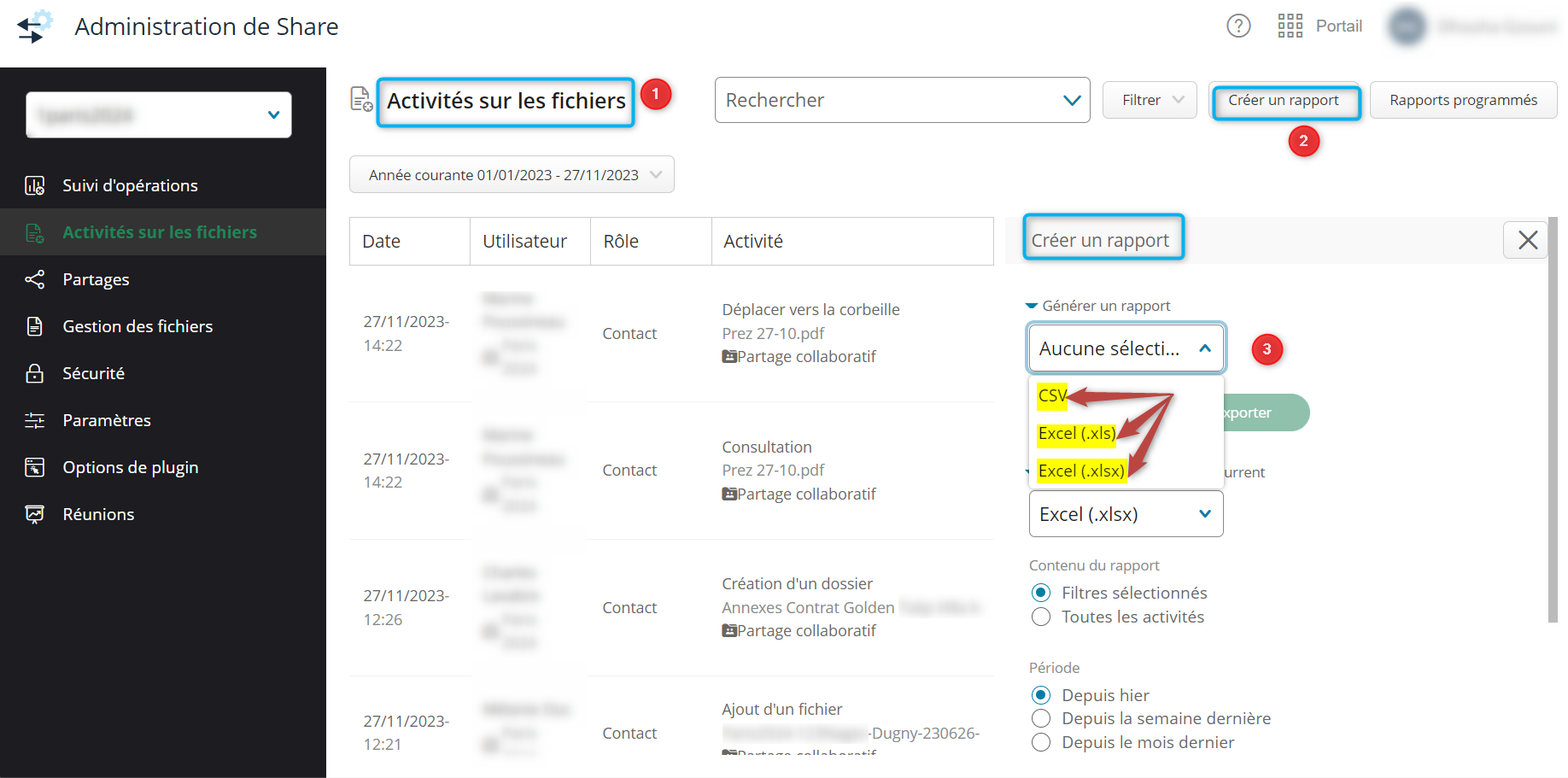Select the Depuis la semaine dernière option
The width and height of the screenshot is (1568, 778).
[1040, 718]
